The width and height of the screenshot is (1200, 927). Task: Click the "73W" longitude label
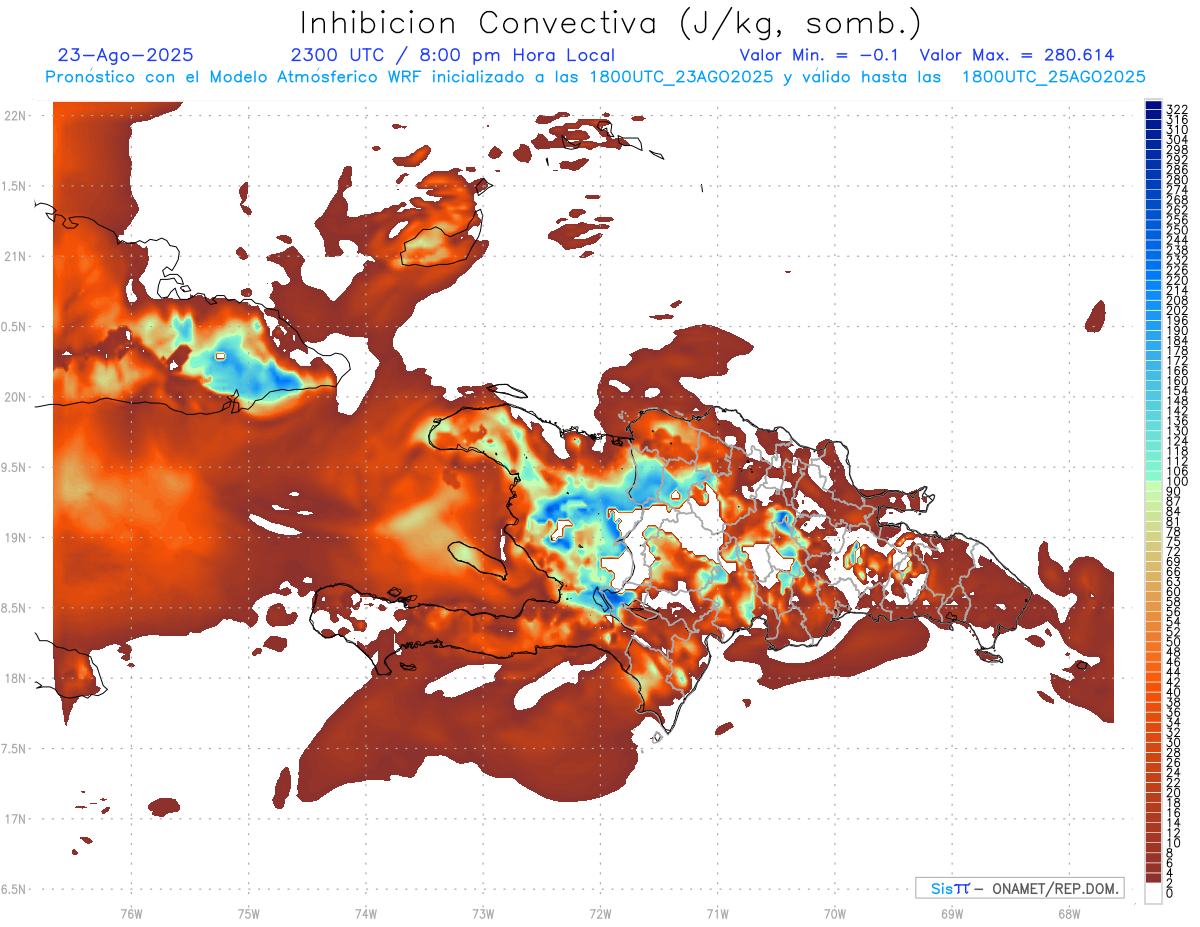click(x=483, y=913)
